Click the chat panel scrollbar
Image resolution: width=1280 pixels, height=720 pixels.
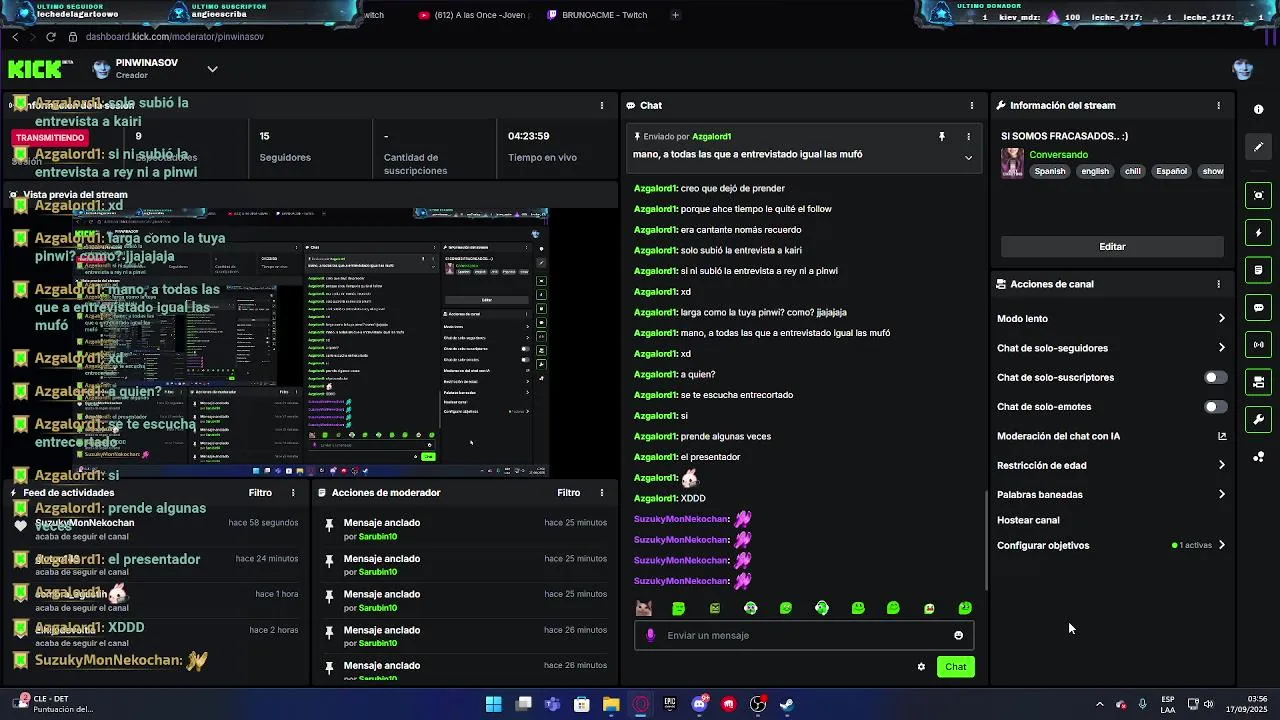pyautogui.click(x=987, y=540)
